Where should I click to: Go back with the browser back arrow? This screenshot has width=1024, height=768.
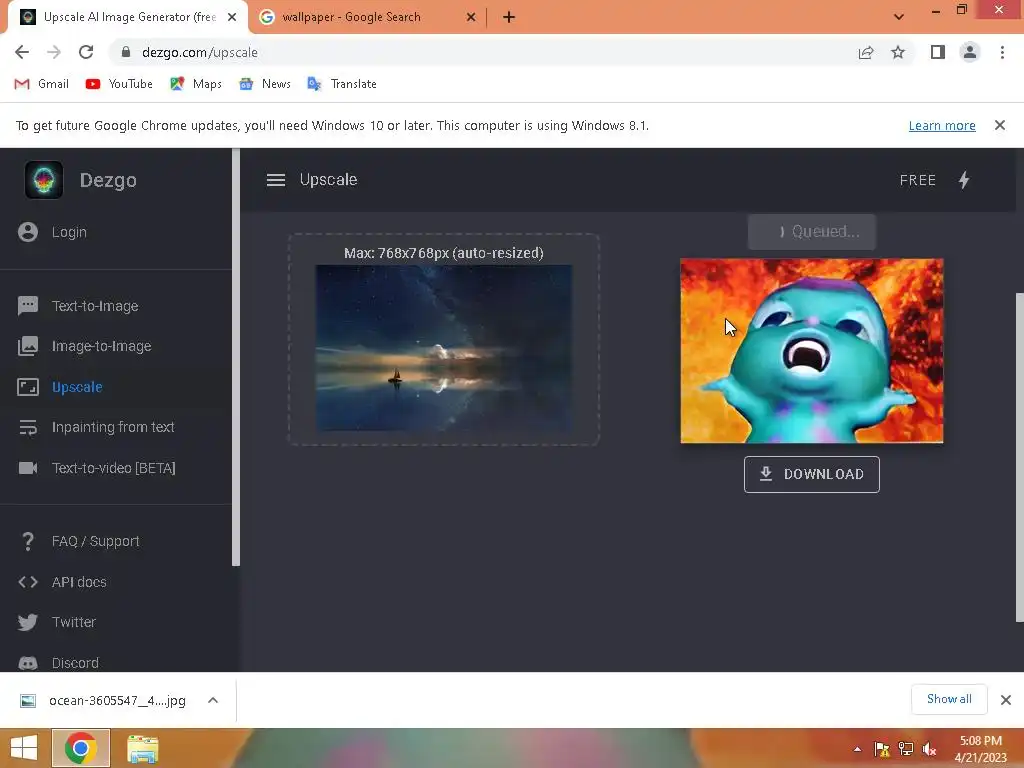tap(22, 52)
